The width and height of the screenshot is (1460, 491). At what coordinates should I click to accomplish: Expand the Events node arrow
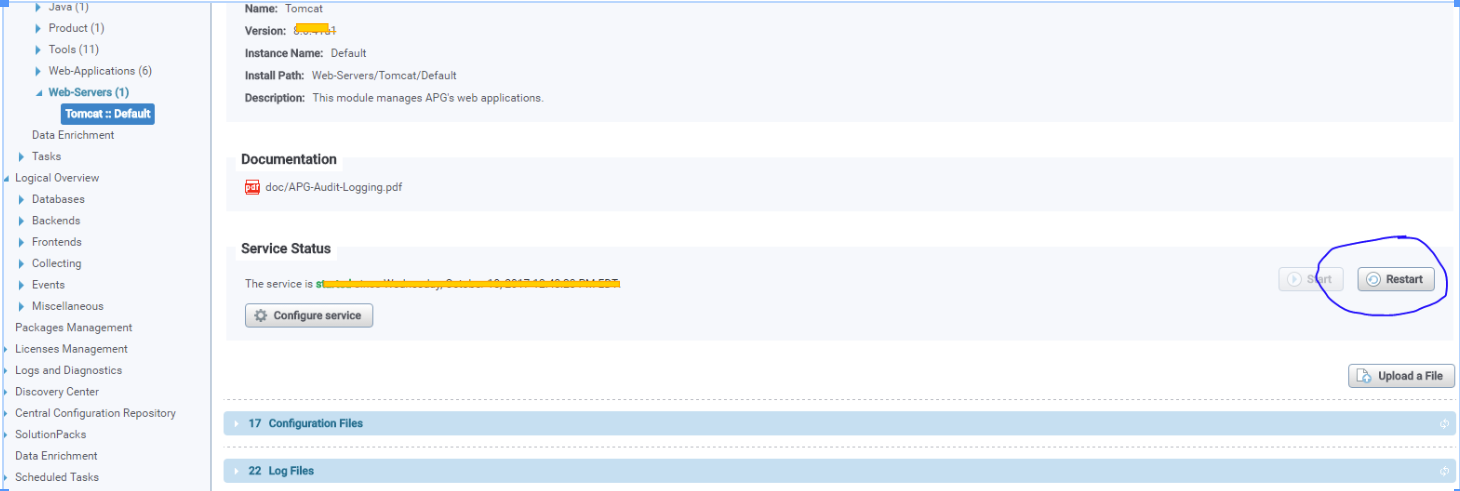[x=21, y=285]
